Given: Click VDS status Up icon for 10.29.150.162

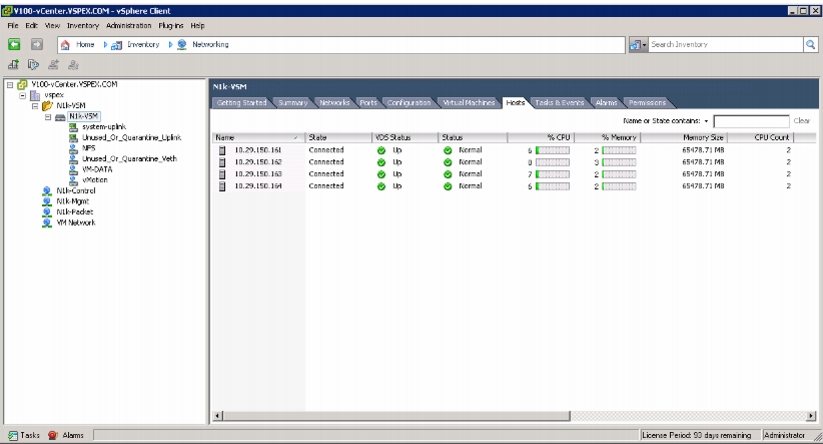Looking at the screenshot, I should [x=382, y=162].
